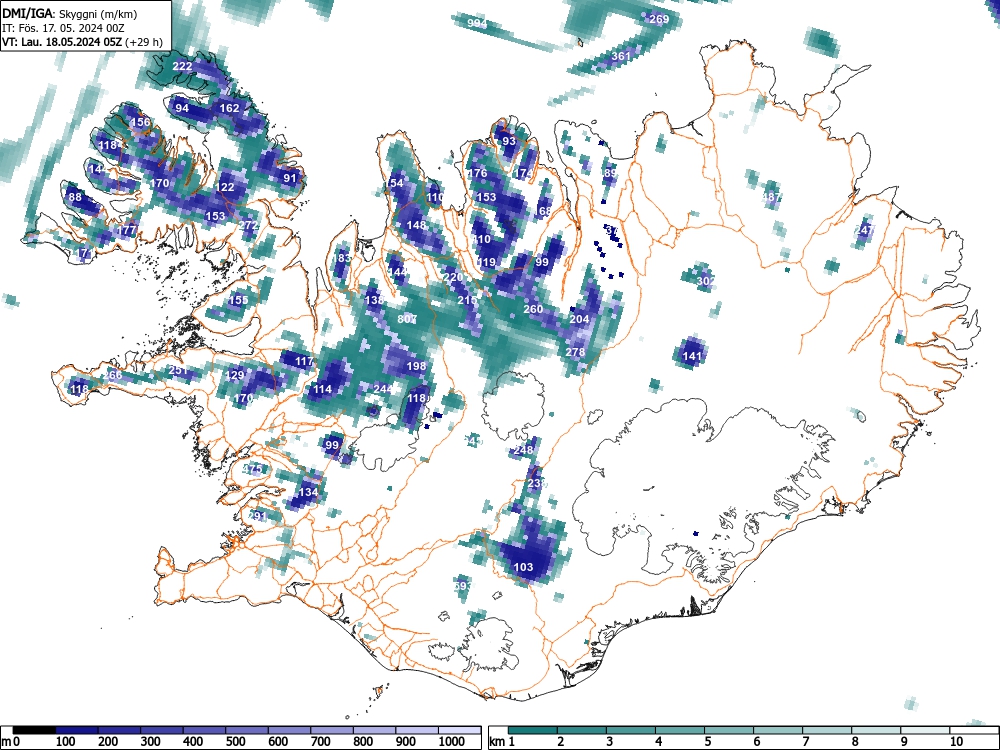Click visibility value 302 on the map
The width and height of the screenshot is (1000, 750).
click(x=705, y=281)
